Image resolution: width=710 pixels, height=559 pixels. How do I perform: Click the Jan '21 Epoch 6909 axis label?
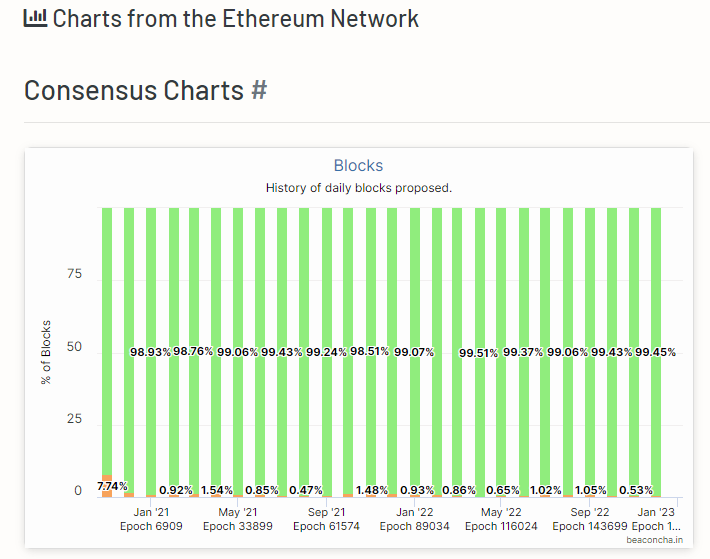click(151, 519)
